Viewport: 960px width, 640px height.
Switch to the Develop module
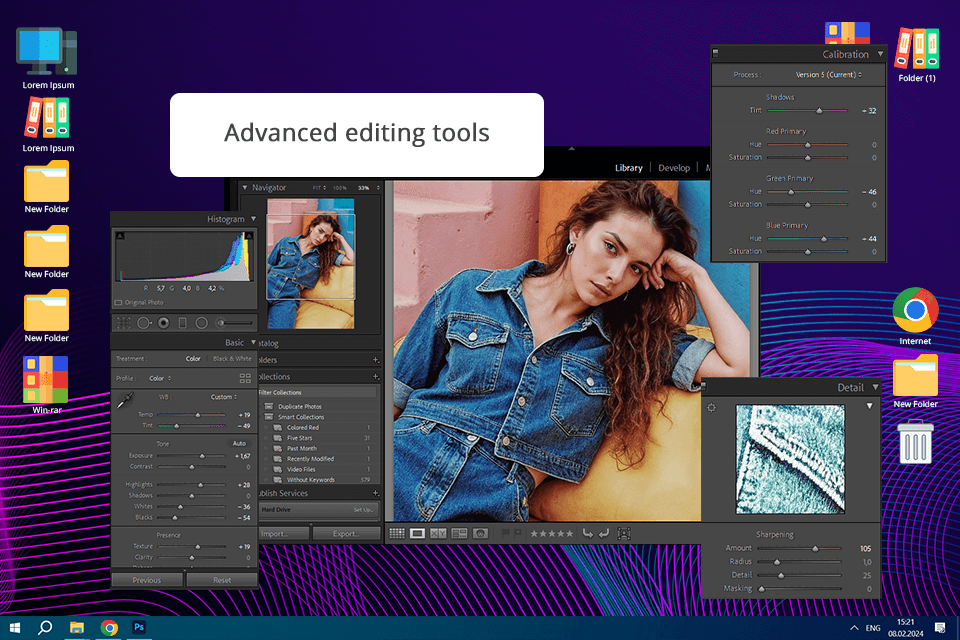[673, 168]
